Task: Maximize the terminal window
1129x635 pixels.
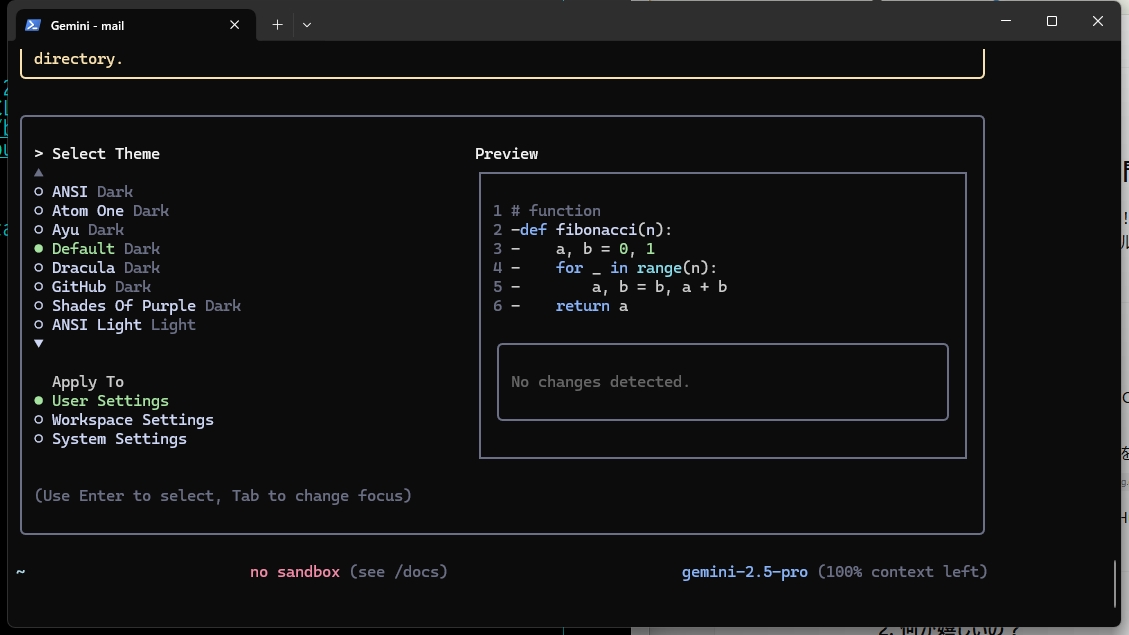Action: point(1052,21)
